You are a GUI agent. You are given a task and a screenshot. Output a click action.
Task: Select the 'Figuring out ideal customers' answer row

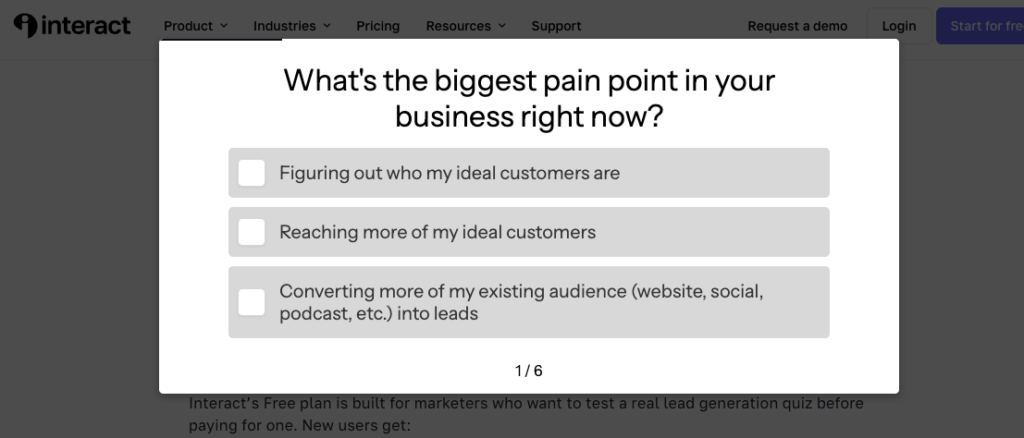(x=529, y=173)
